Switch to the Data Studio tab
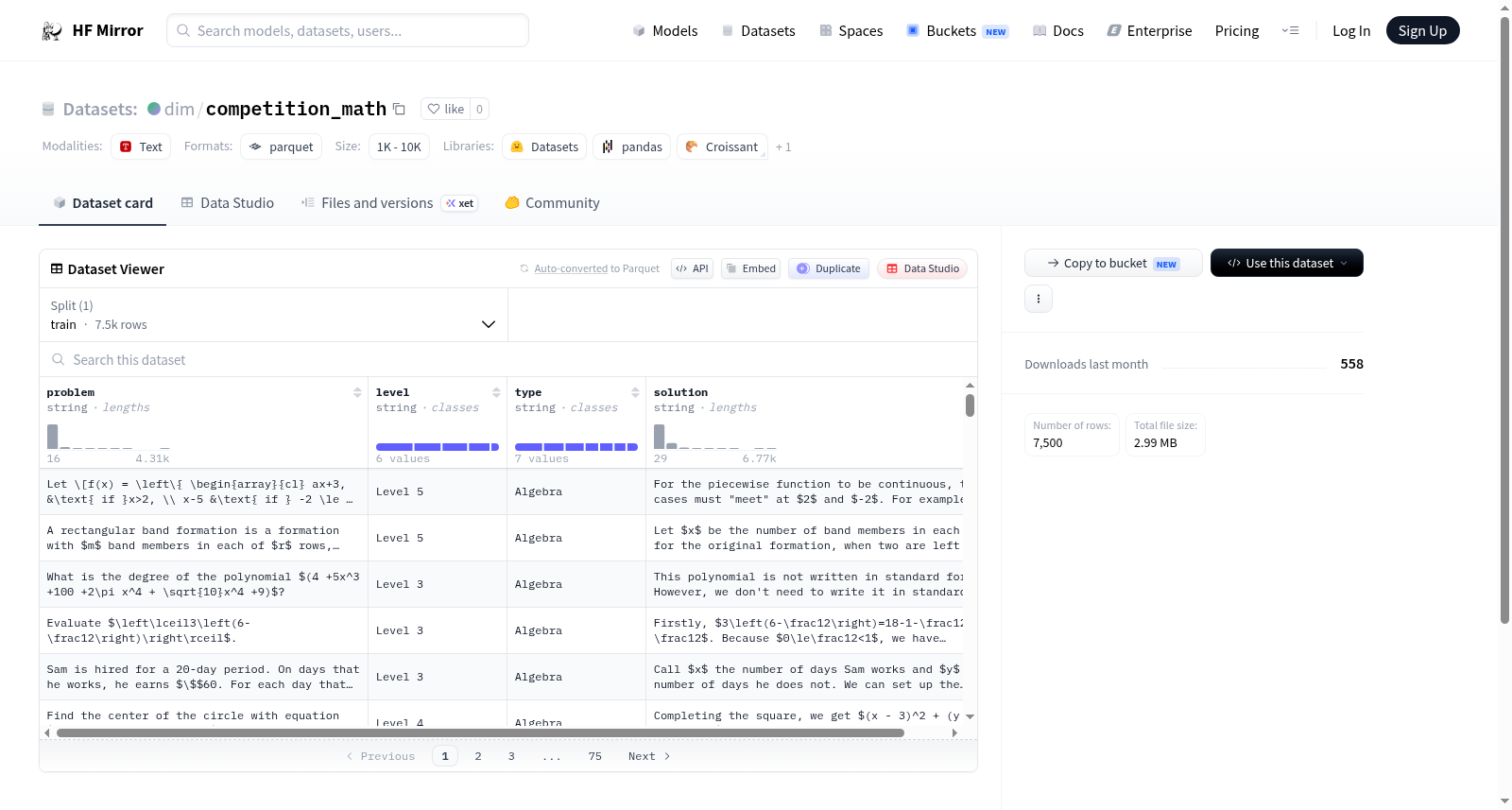This screenshot has height=810, width=1512. pos(228,203)
